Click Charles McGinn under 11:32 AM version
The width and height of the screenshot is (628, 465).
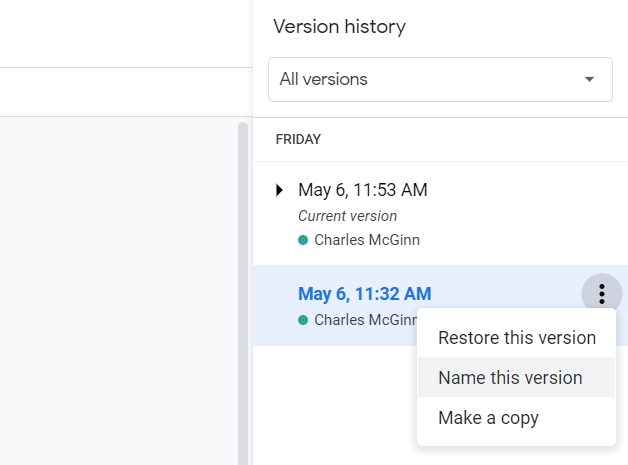point(366,320)
